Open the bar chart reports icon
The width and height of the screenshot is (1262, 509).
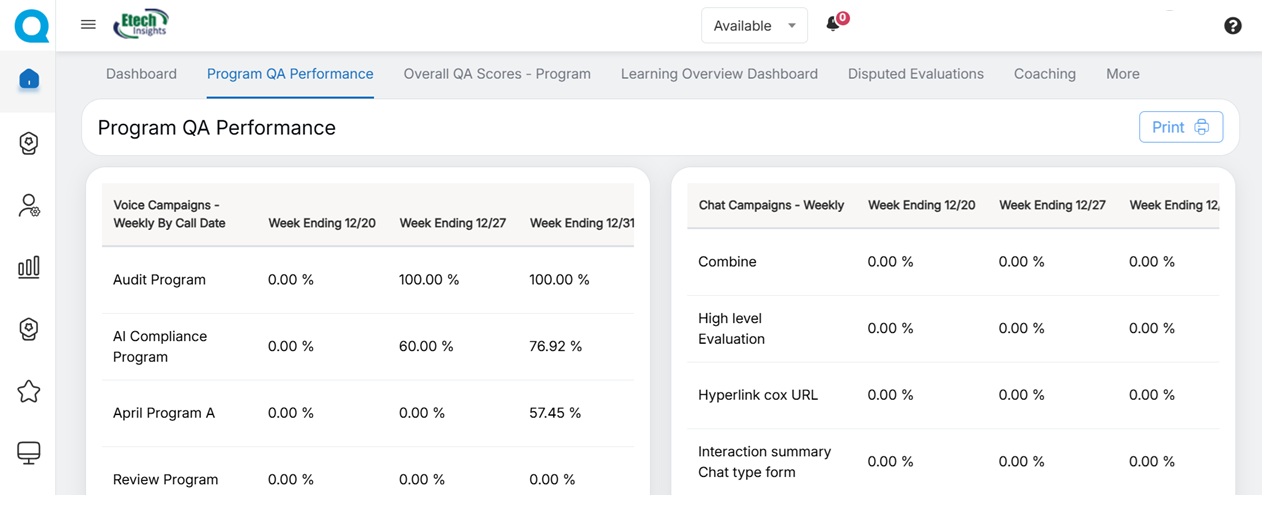(29, 267)
